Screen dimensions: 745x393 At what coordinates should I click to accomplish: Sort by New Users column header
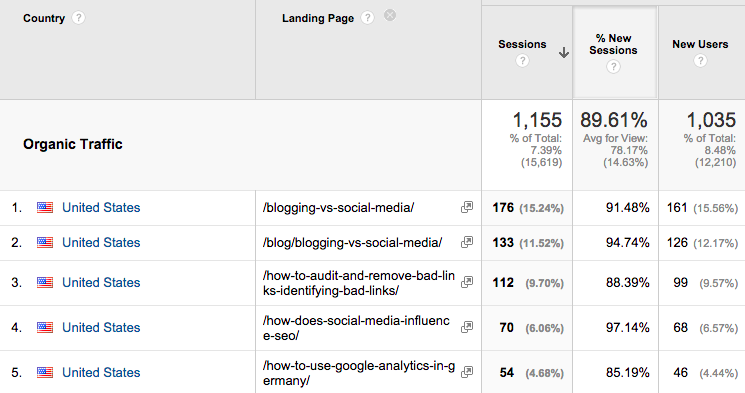tap(700, 44)
